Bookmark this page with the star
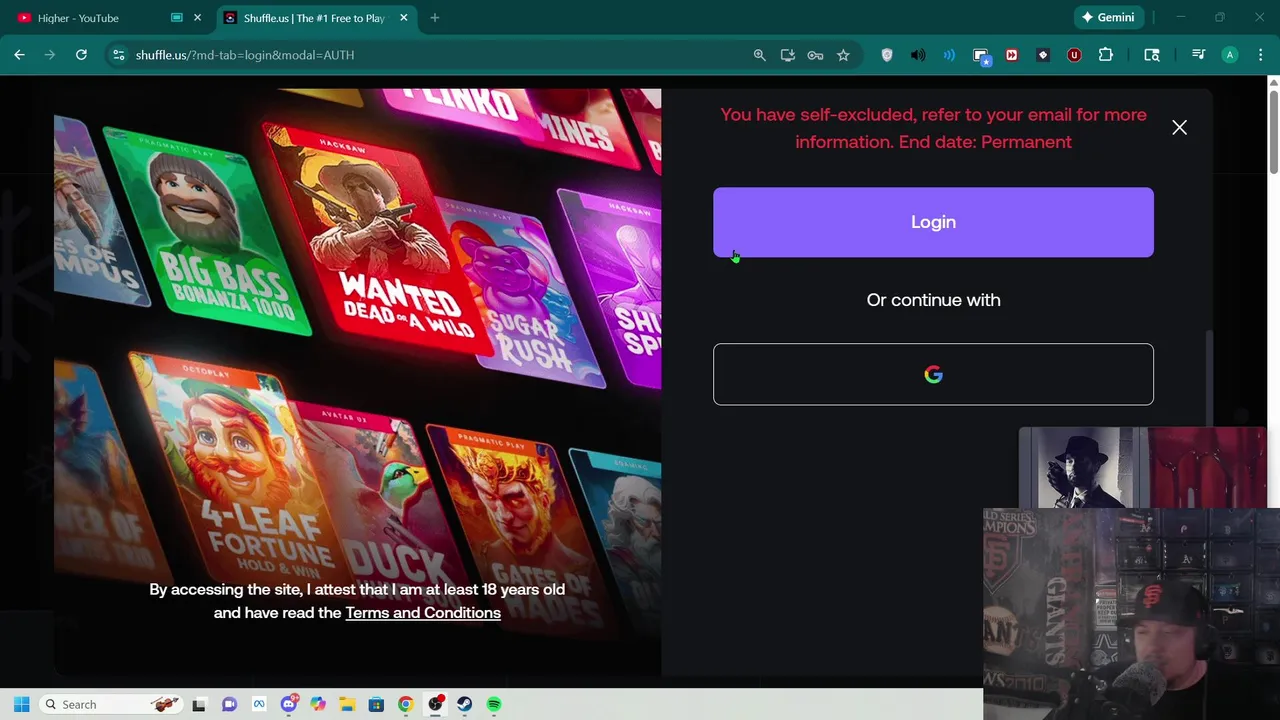This screenshot has height=720, width=1280. pos(843,55)
